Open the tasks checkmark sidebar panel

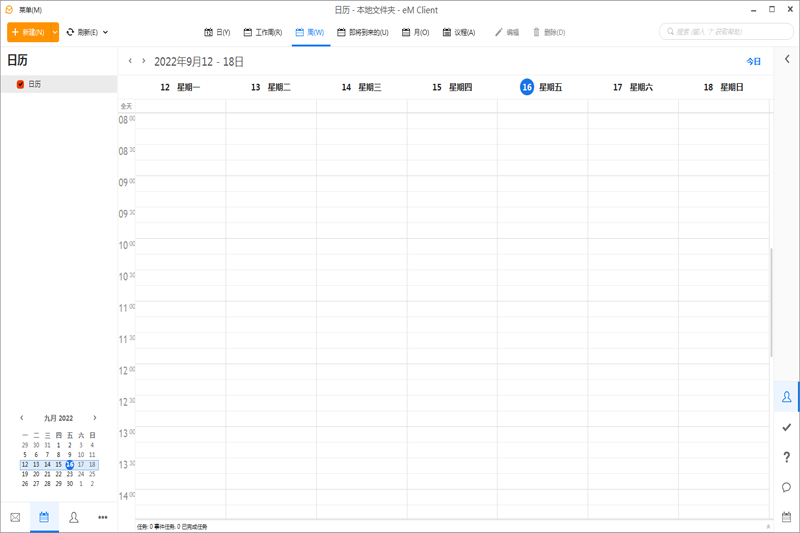click(786, 427)
